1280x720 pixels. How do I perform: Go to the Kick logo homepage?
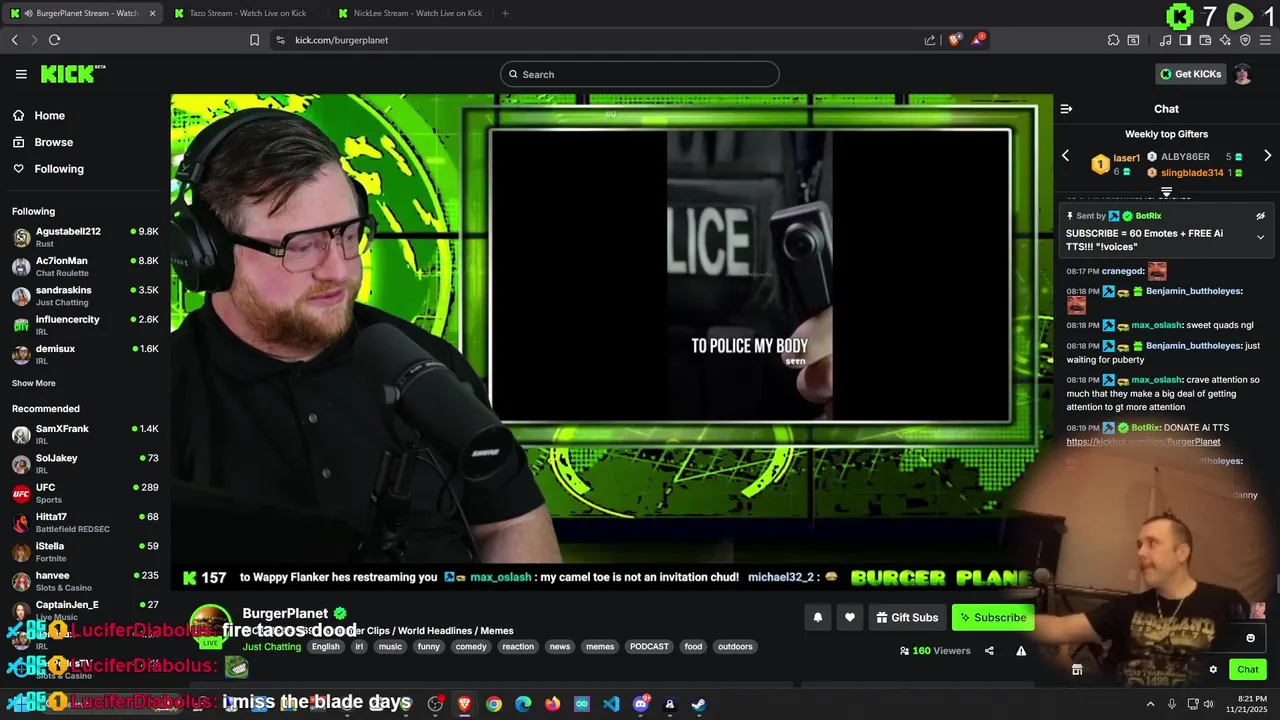tap(73, 74)
